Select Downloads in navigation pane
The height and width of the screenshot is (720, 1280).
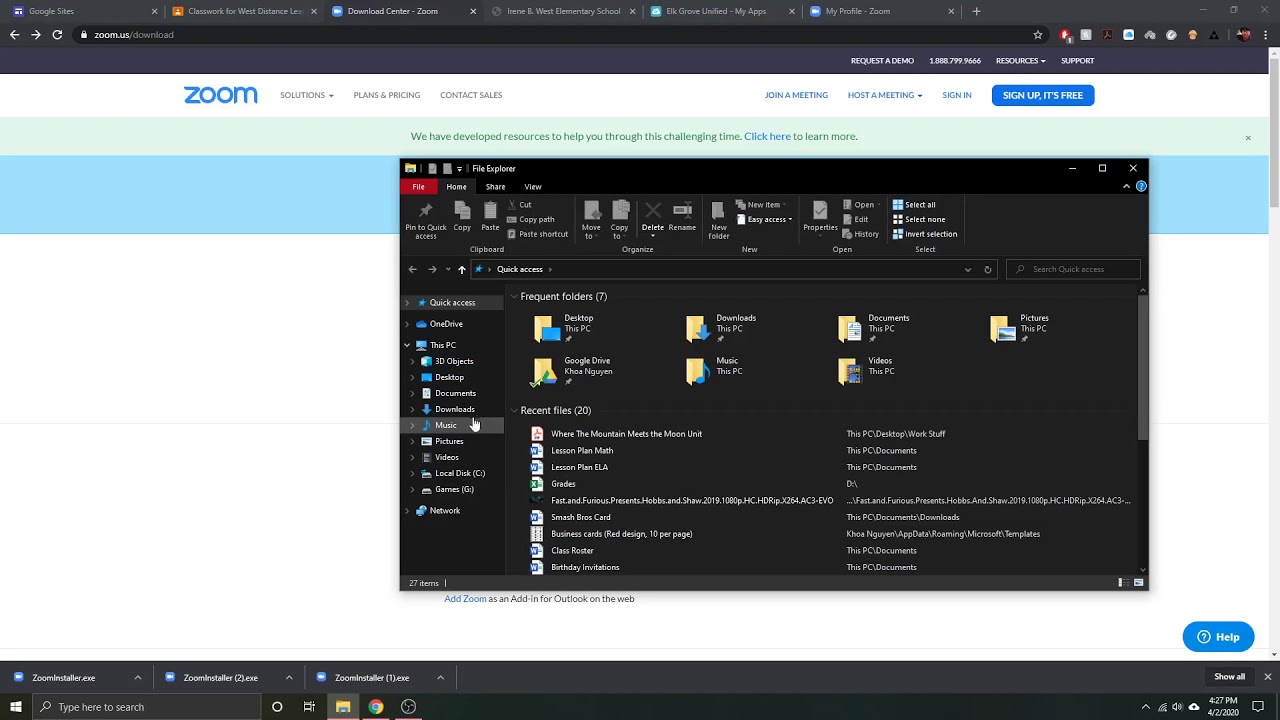coord(454,409)
